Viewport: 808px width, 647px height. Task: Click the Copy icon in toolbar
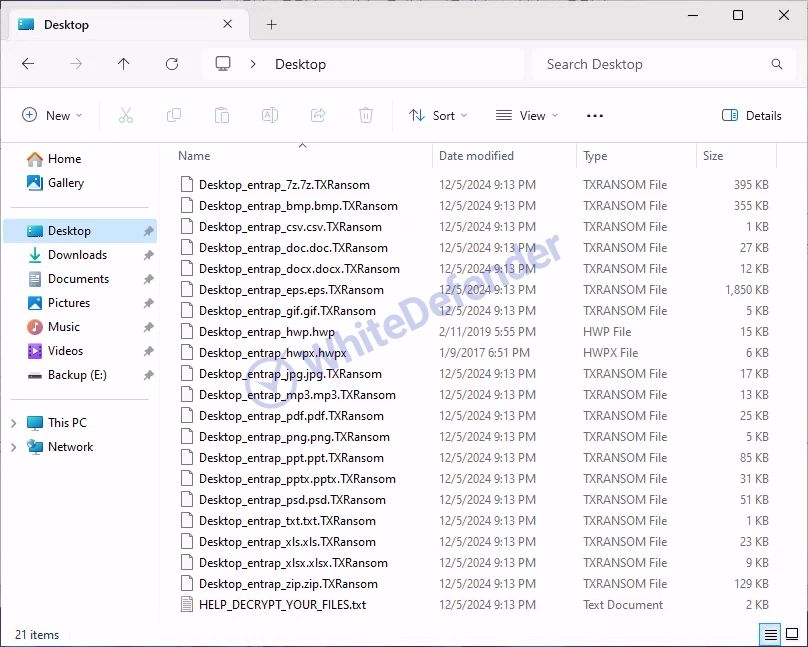174,115
